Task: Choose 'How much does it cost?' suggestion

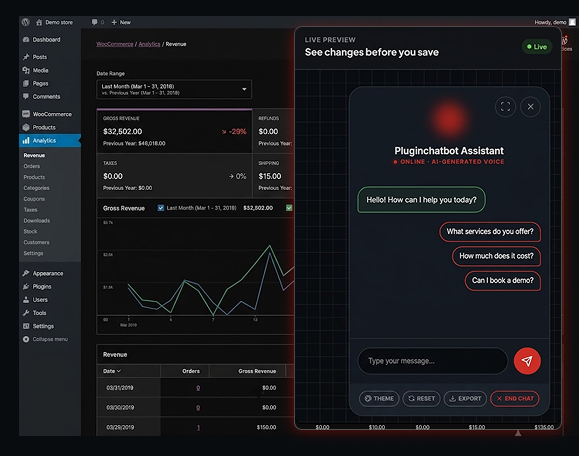Action: (x=496, y=256)
